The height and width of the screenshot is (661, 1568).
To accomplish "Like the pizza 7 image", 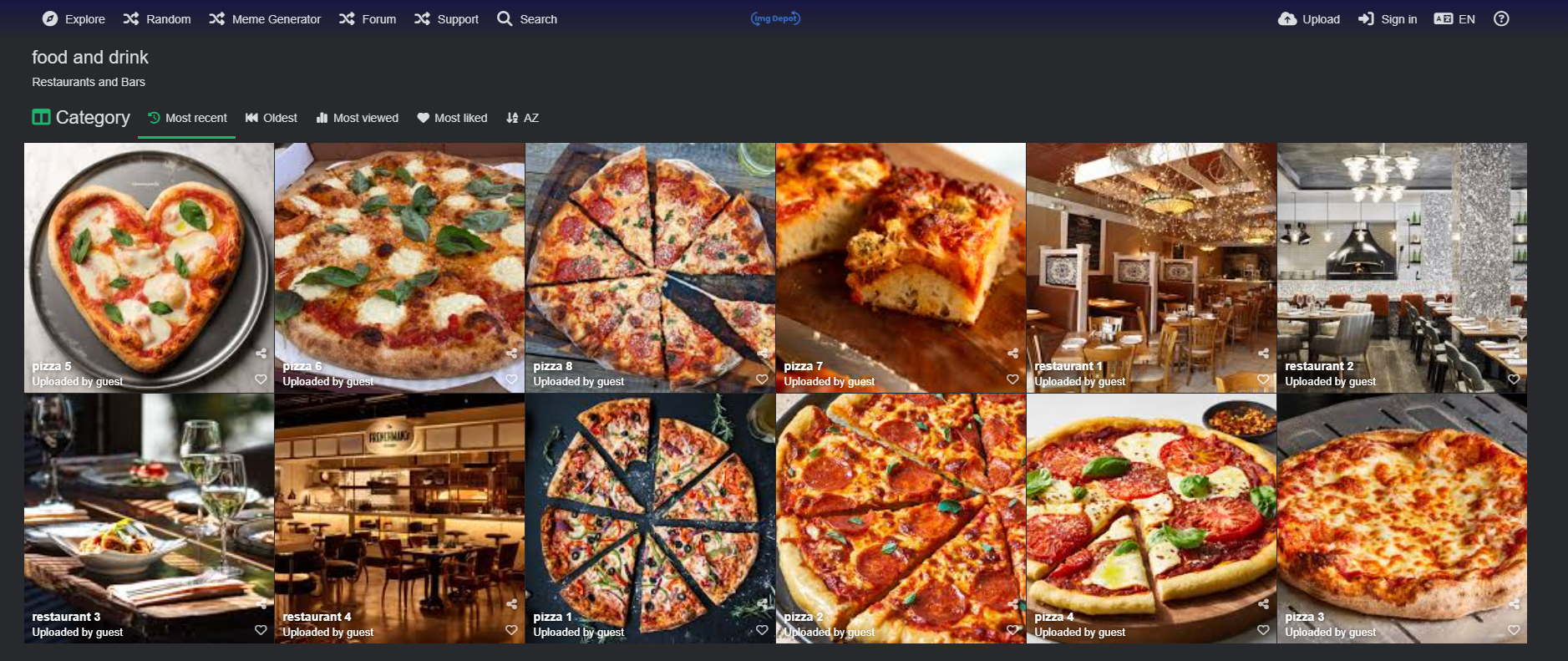I will tap(1012, 379).
